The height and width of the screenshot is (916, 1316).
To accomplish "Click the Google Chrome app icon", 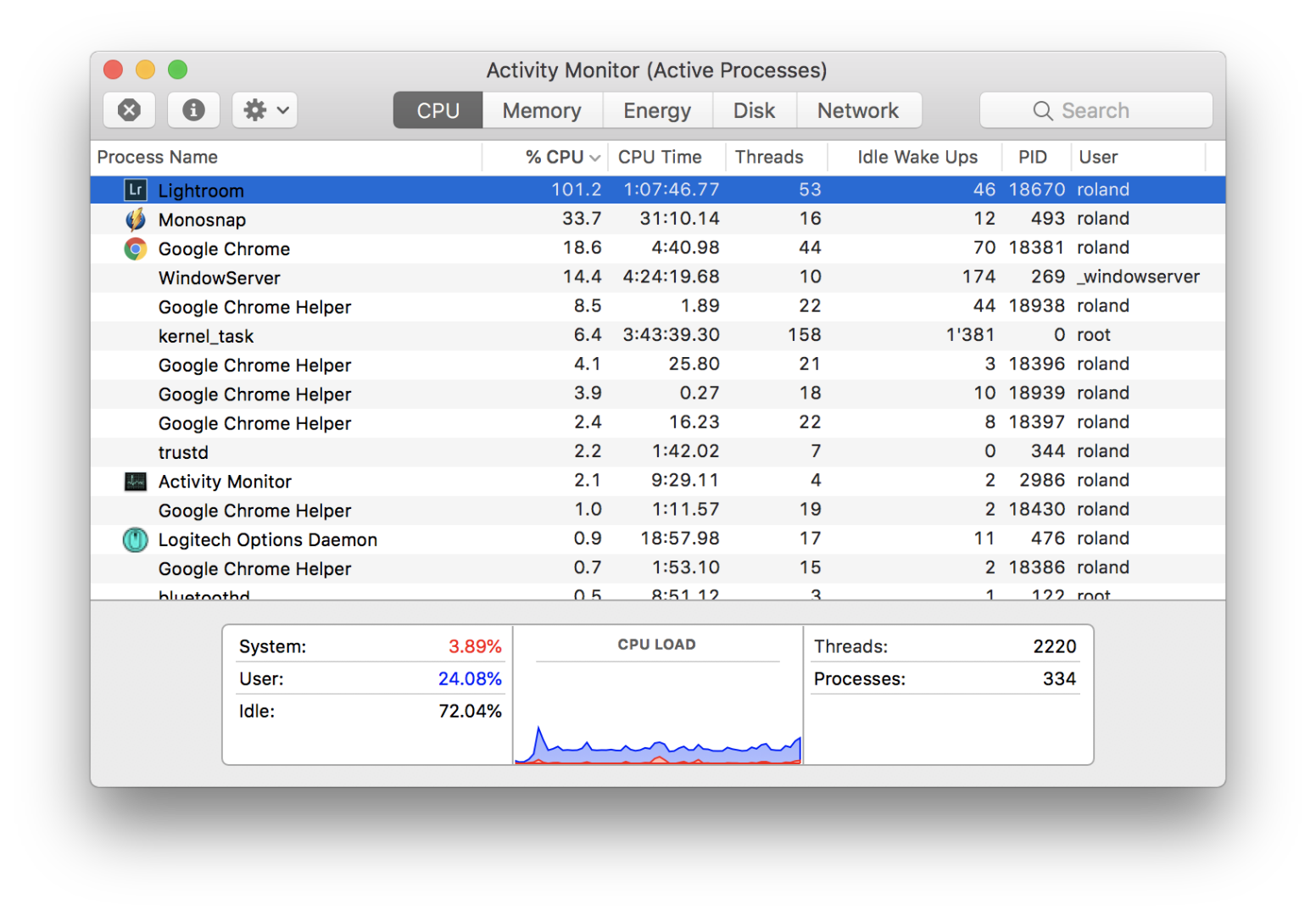I will pyautogui.click(x=136, y=249).
